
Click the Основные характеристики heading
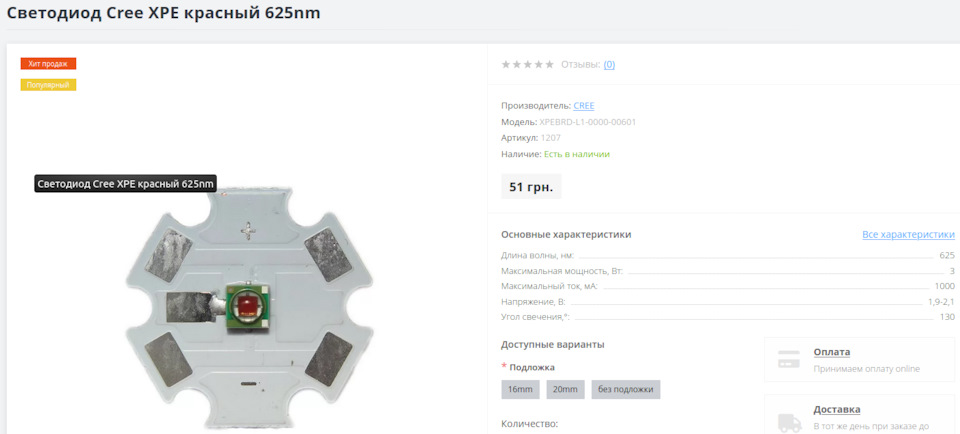coord(566,234)
